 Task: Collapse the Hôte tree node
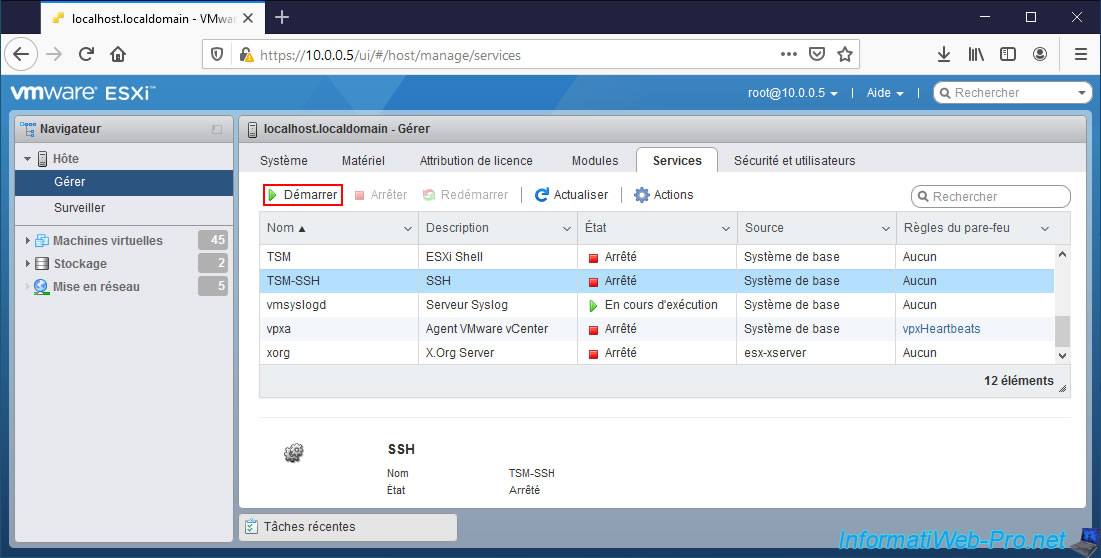(x=27, y=159)
